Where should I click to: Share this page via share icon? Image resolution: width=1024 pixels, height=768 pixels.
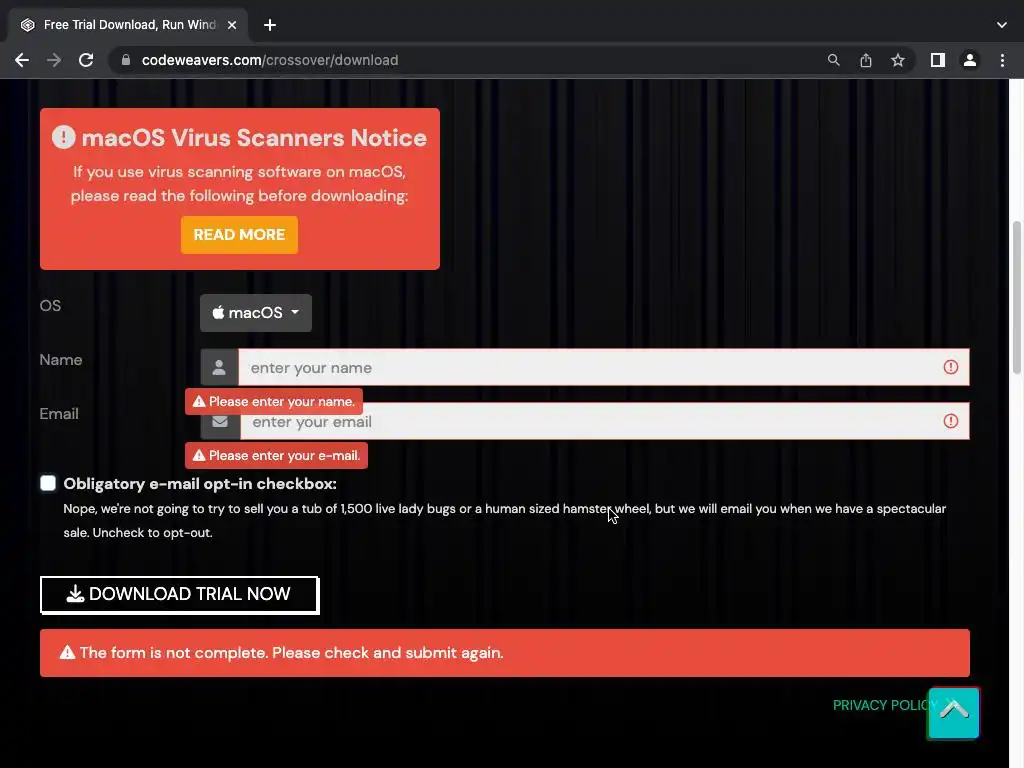click(866, 60)
